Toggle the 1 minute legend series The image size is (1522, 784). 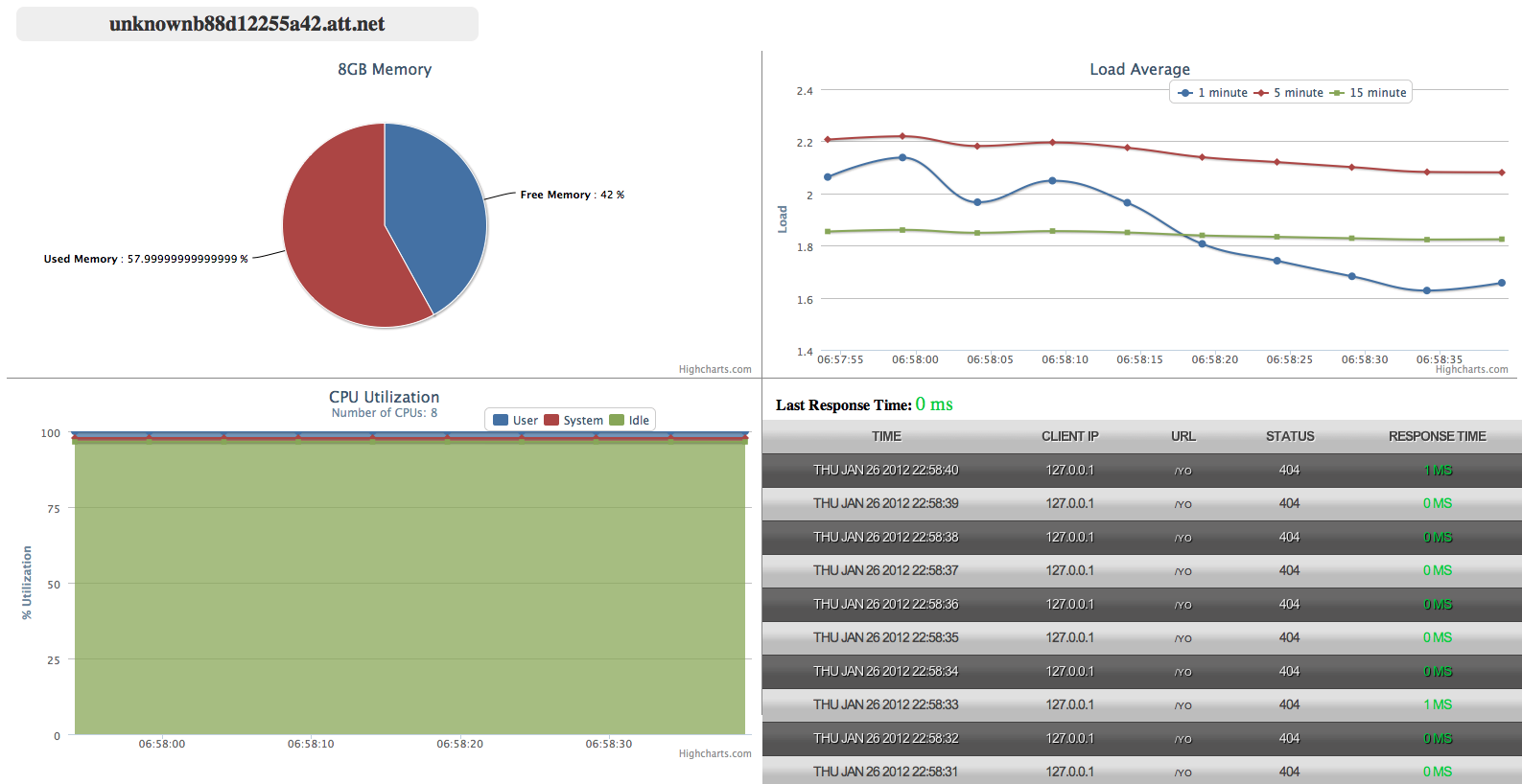[1213, 93]
